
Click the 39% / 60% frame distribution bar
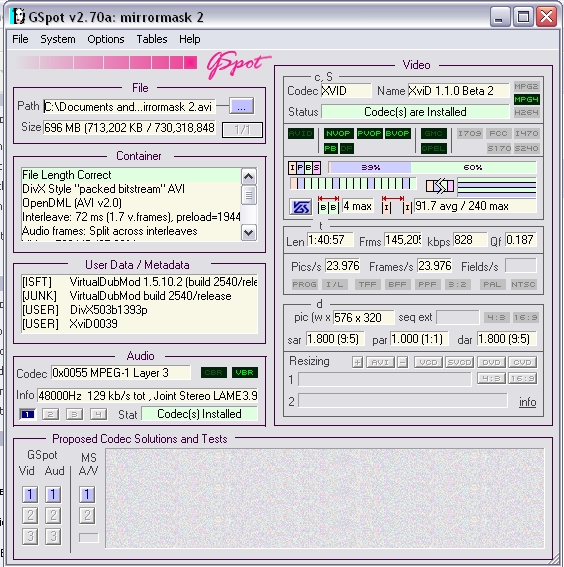(432, 167)
